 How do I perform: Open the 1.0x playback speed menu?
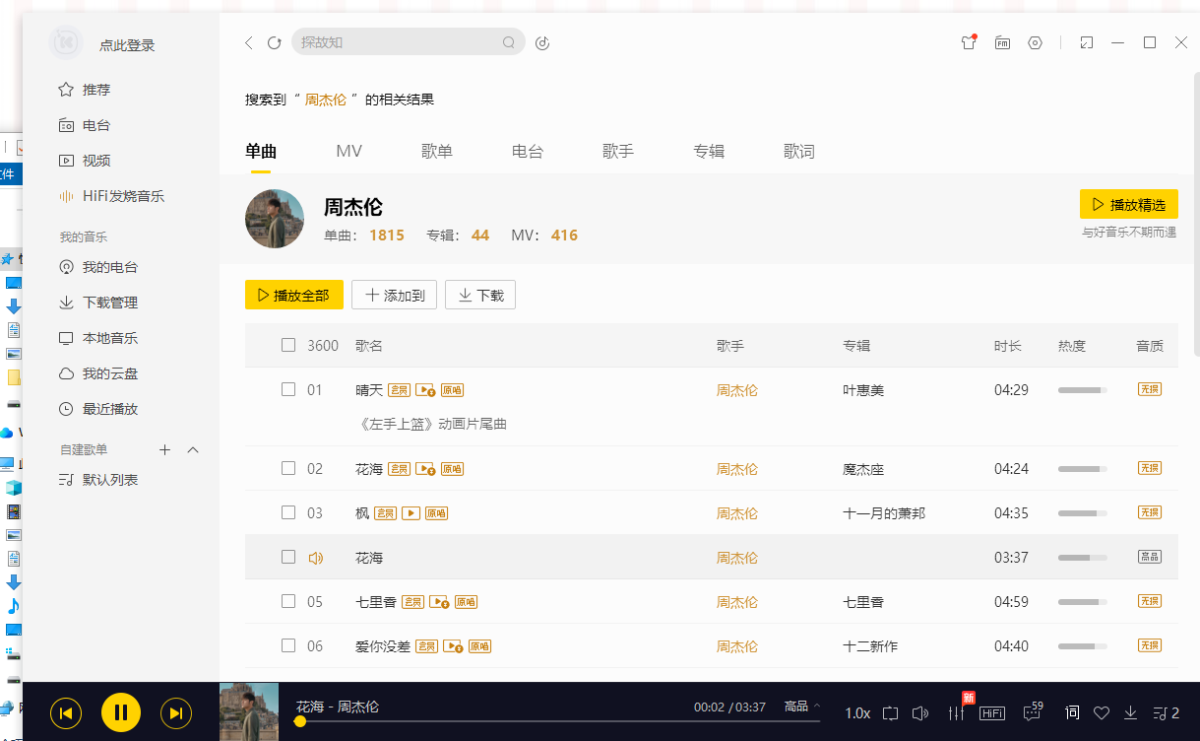(857, 713)
